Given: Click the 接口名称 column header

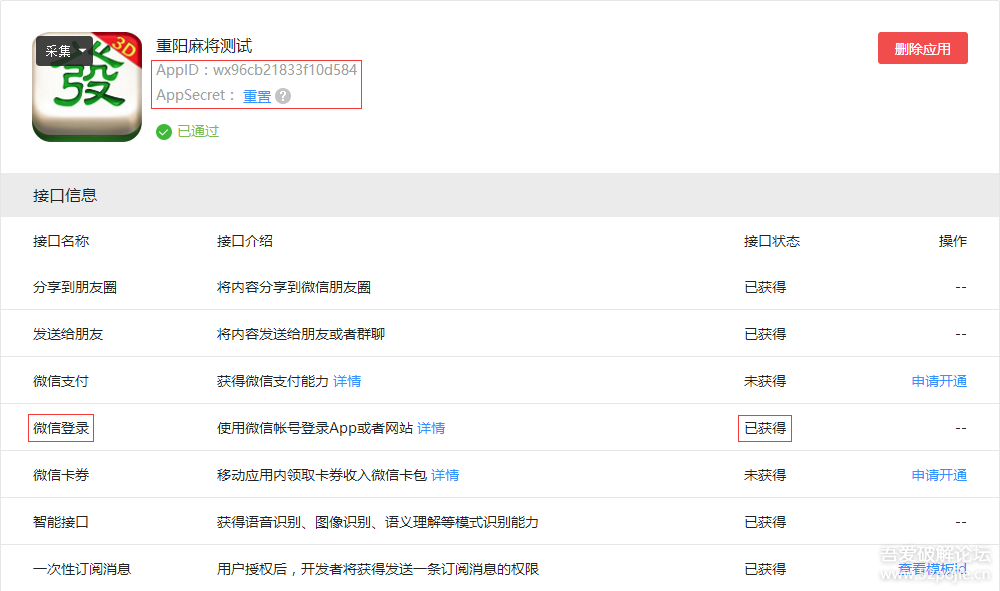Looking at the screenshot, I should click(61, 241).
